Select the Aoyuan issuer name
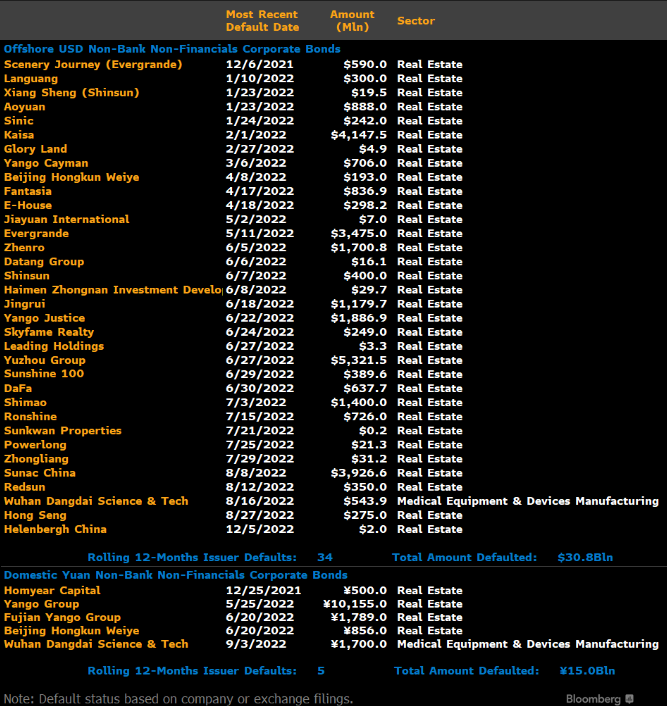 pos(25,107)
